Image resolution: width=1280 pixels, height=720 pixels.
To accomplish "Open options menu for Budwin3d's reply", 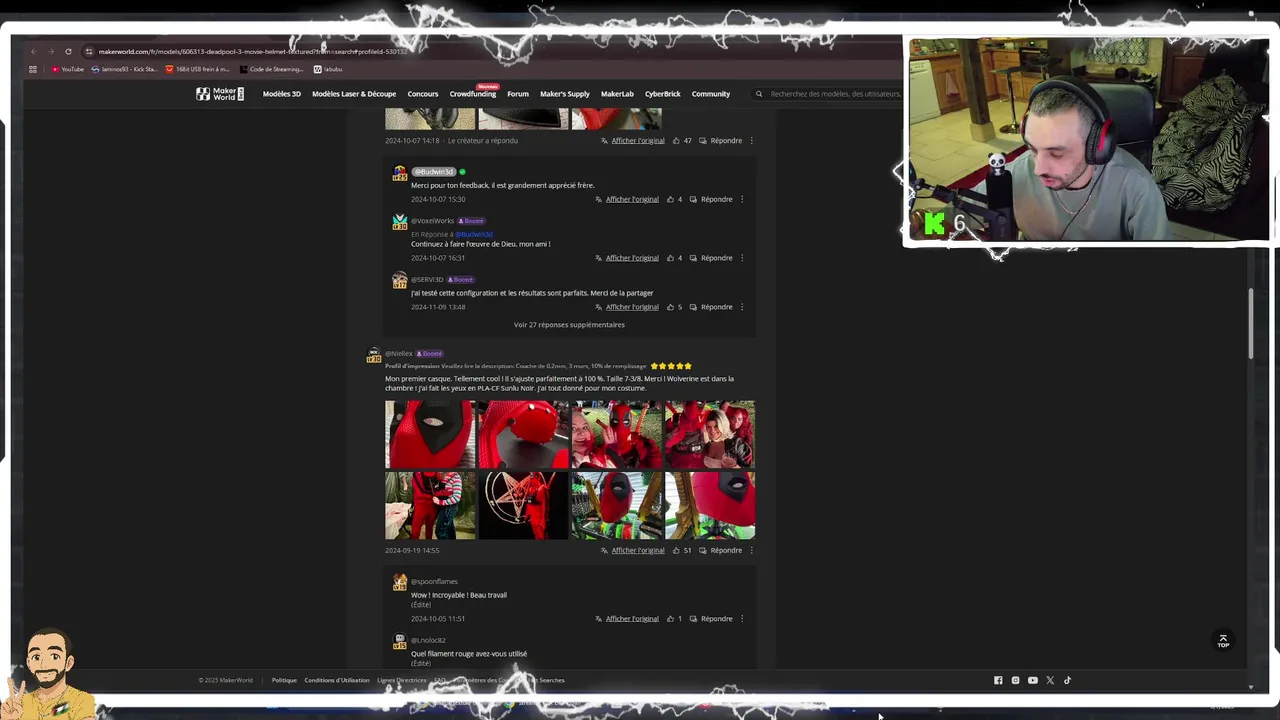I will pyautogui.click(x=742, y=199).
